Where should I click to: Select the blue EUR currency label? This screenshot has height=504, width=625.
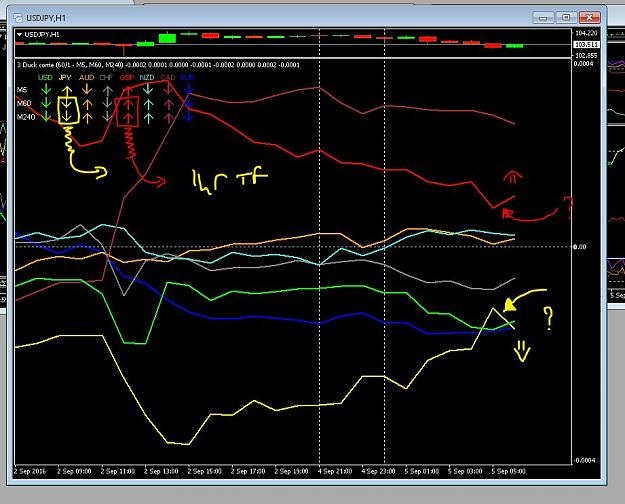(x=187, y=77)
